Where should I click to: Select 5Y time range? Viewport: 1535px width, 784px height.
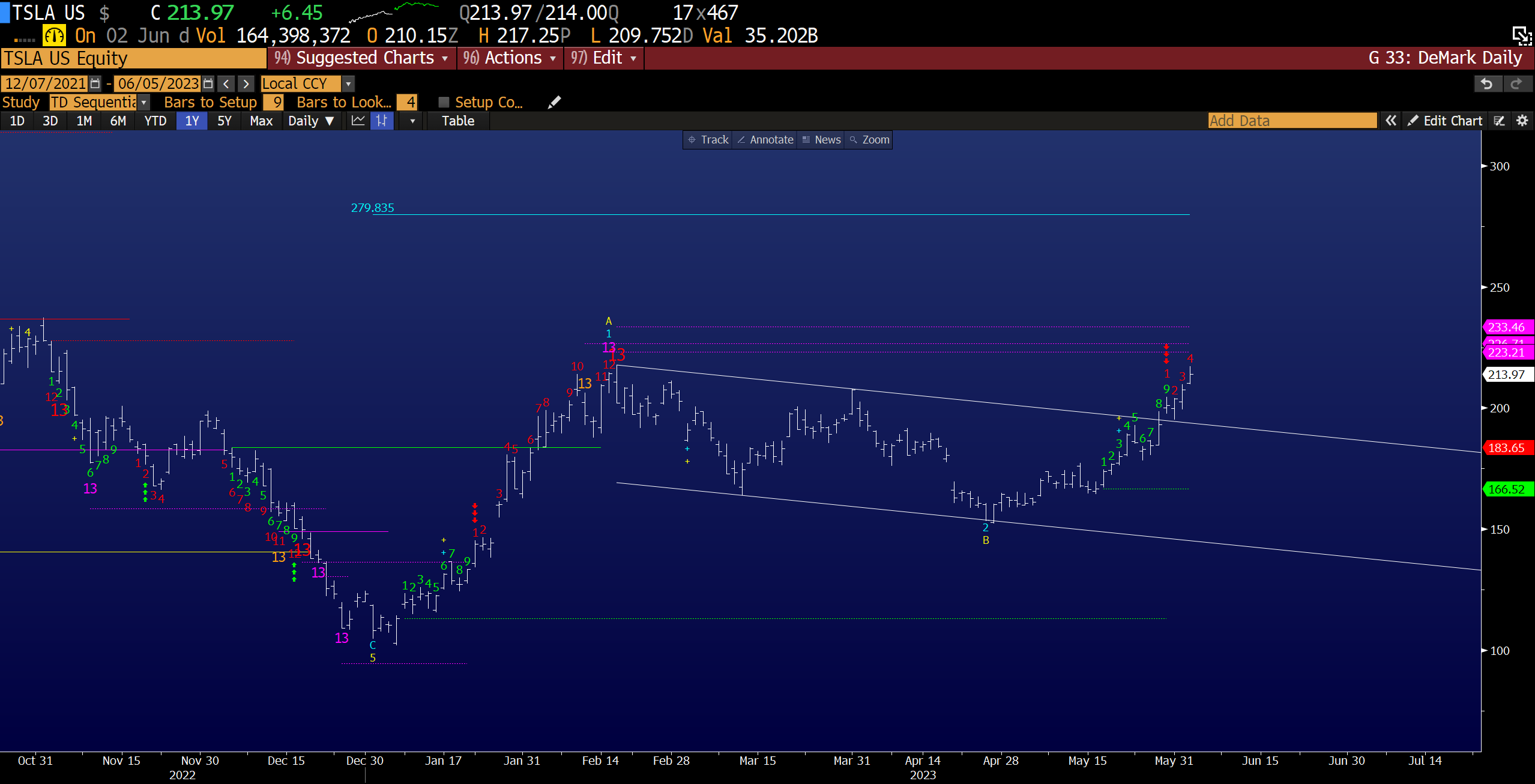click(224, 121)
